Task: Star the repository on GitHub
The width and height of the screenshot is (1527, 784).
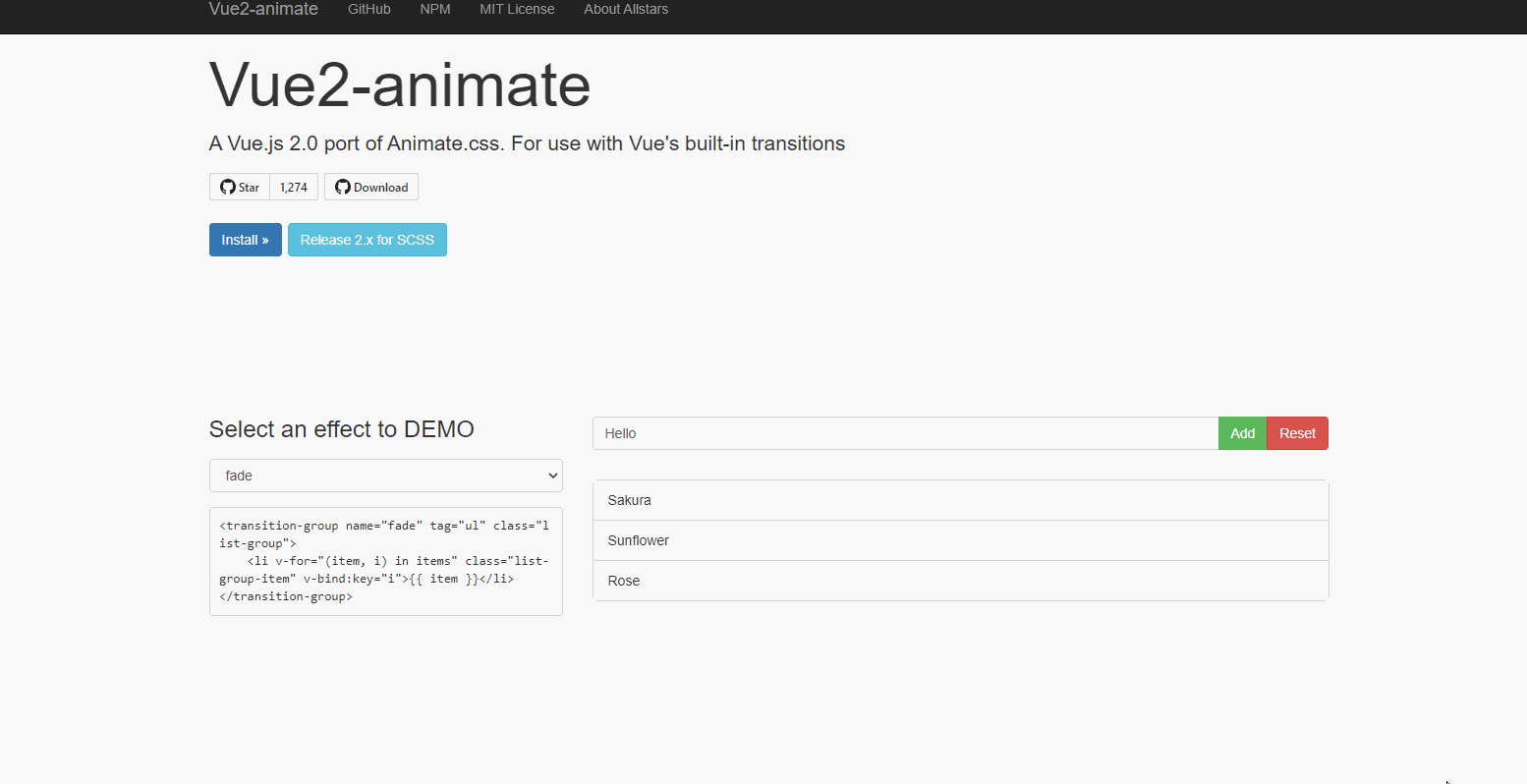Action: [x=239, y=187]
